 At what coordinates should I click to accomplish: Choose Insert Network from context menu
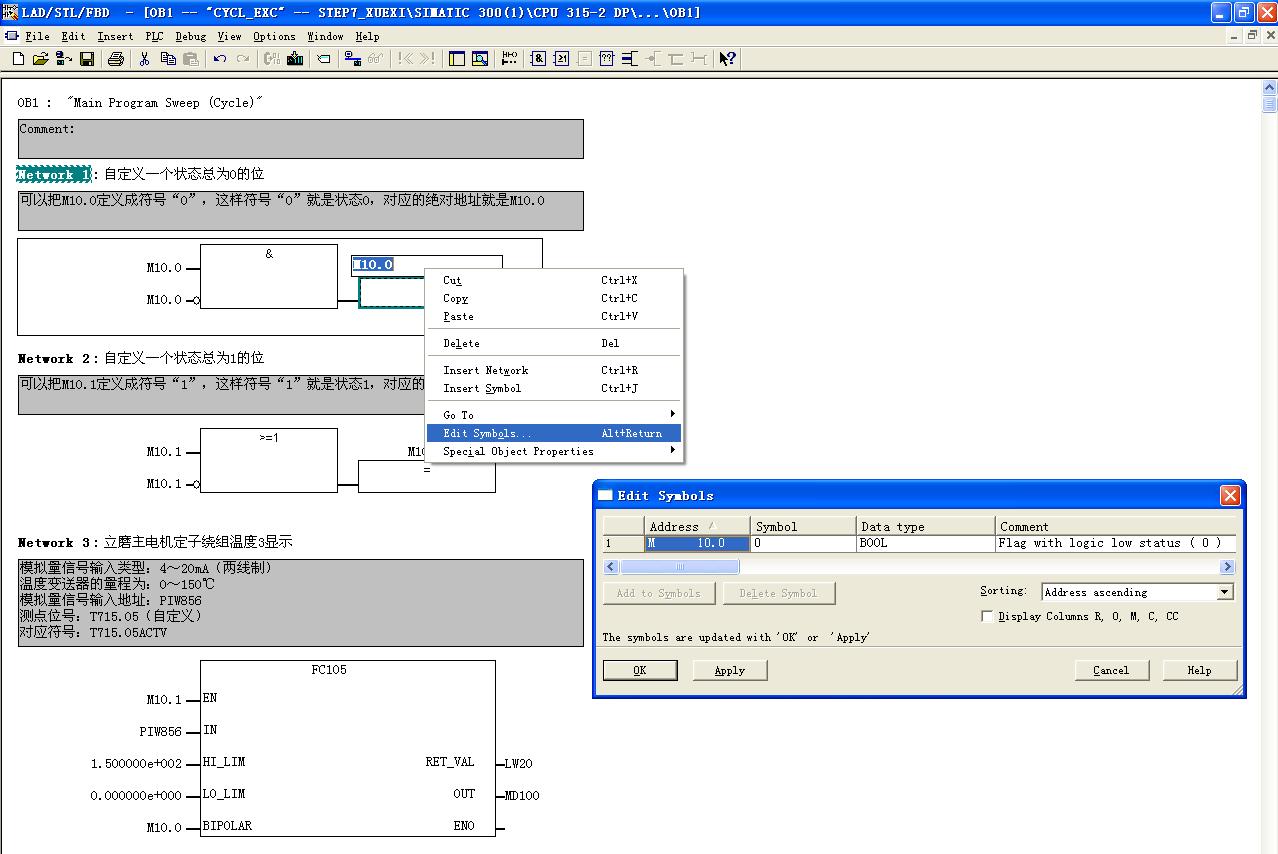[554, 370]
